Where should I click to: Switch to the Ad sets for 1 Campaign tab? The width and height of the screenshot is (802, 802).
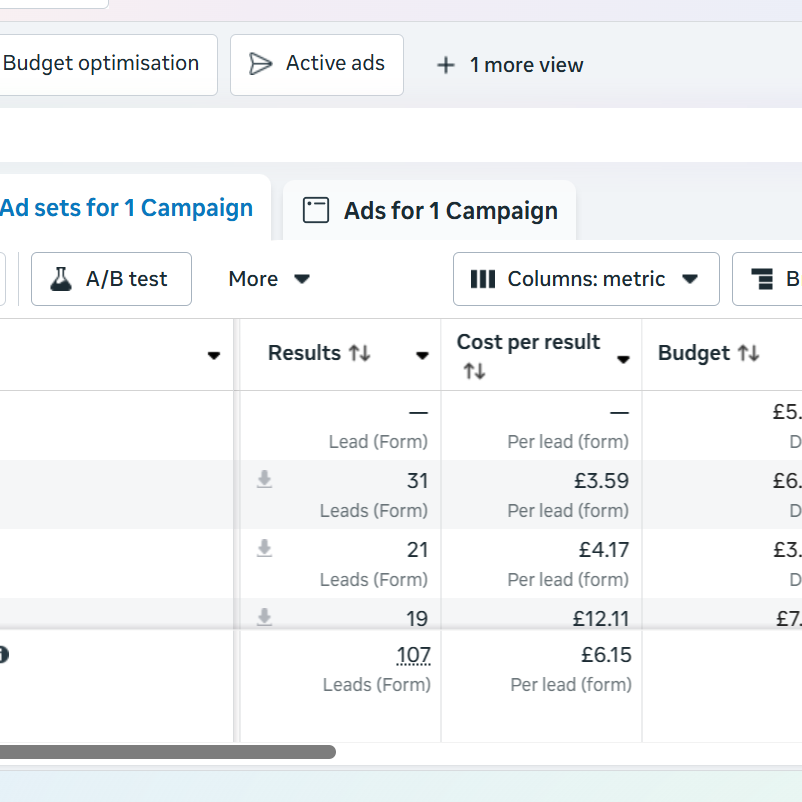pos(126,208)
